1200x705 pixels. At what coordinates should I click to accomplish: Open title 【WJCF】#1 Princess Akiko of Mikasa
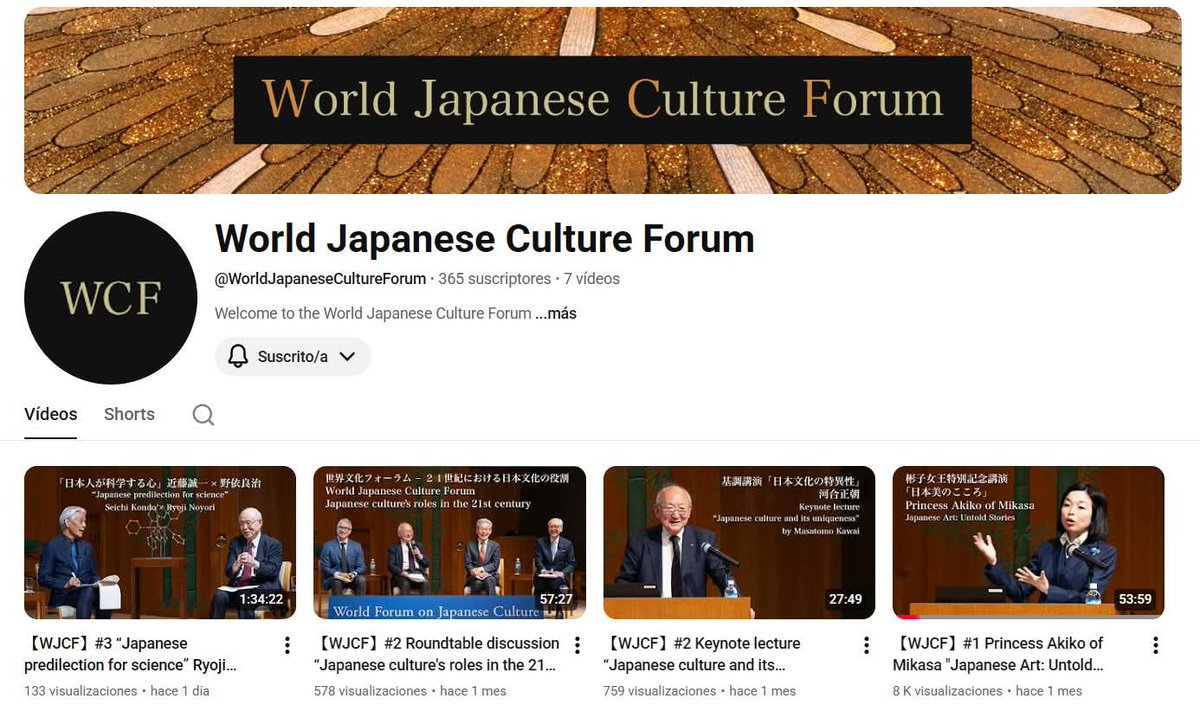pos(998,654)
